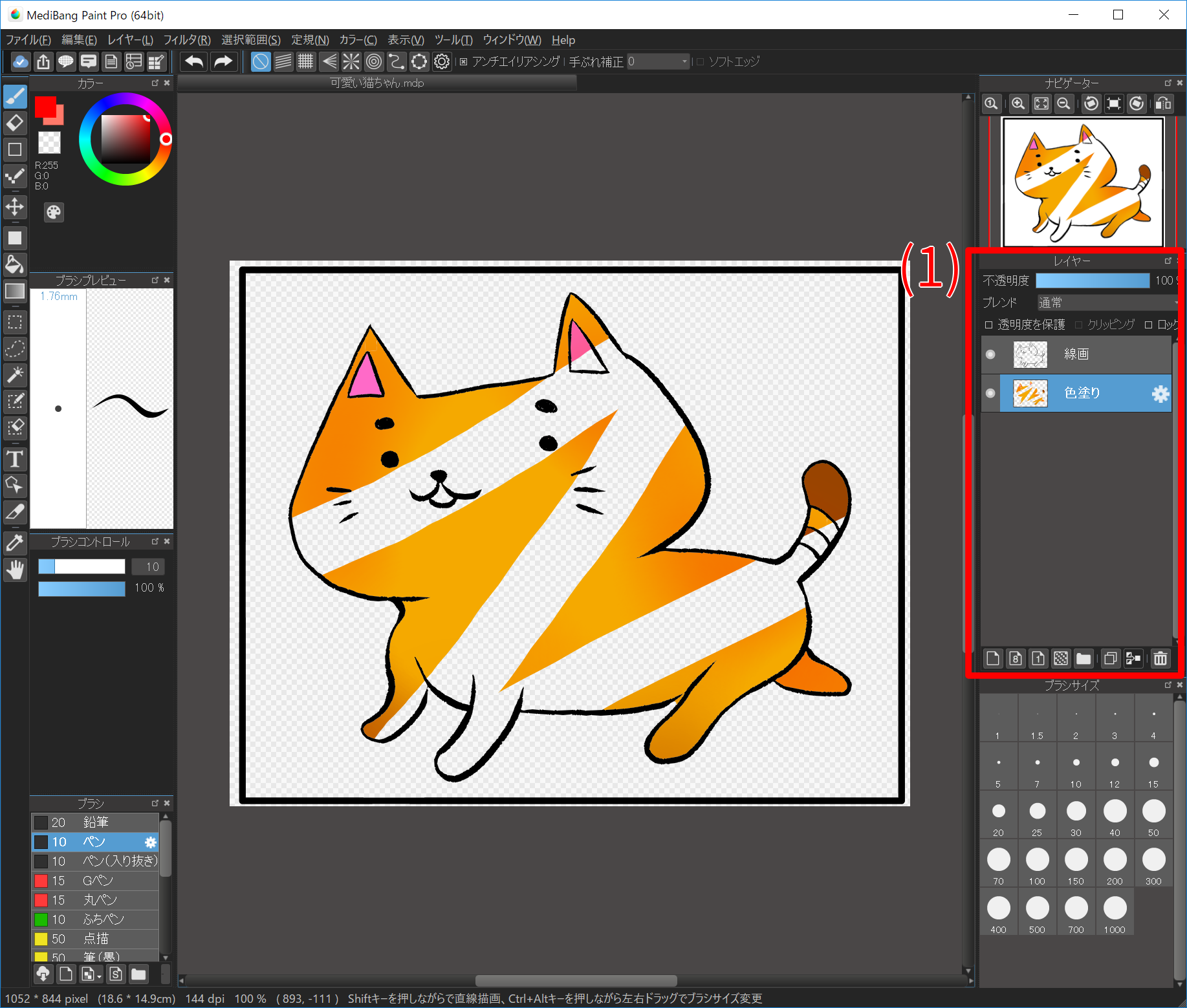The height and width of the screenshot is (1008, 1187).
Task: Select the Bucket fill tool
Action: click(x=15, y=265)
